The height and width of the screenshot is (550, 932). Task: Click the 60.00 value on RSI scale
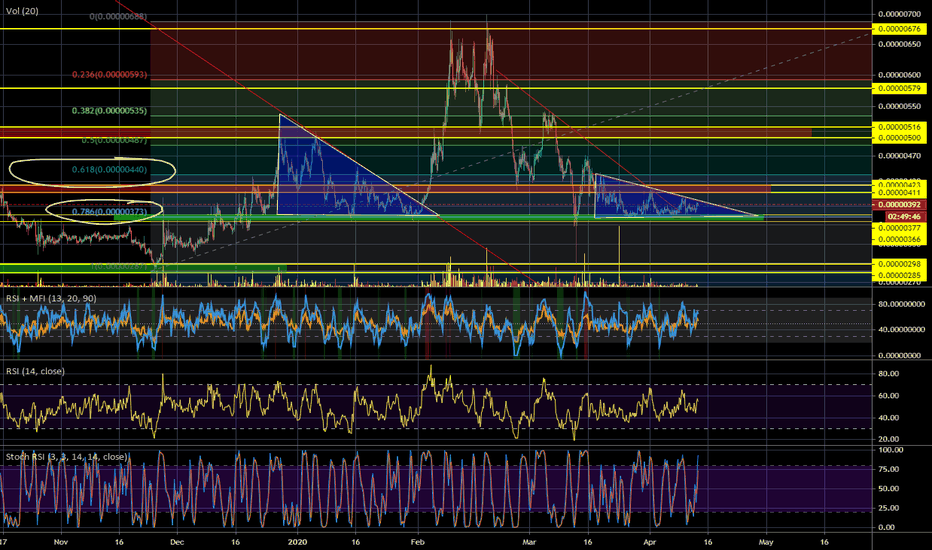889,395
